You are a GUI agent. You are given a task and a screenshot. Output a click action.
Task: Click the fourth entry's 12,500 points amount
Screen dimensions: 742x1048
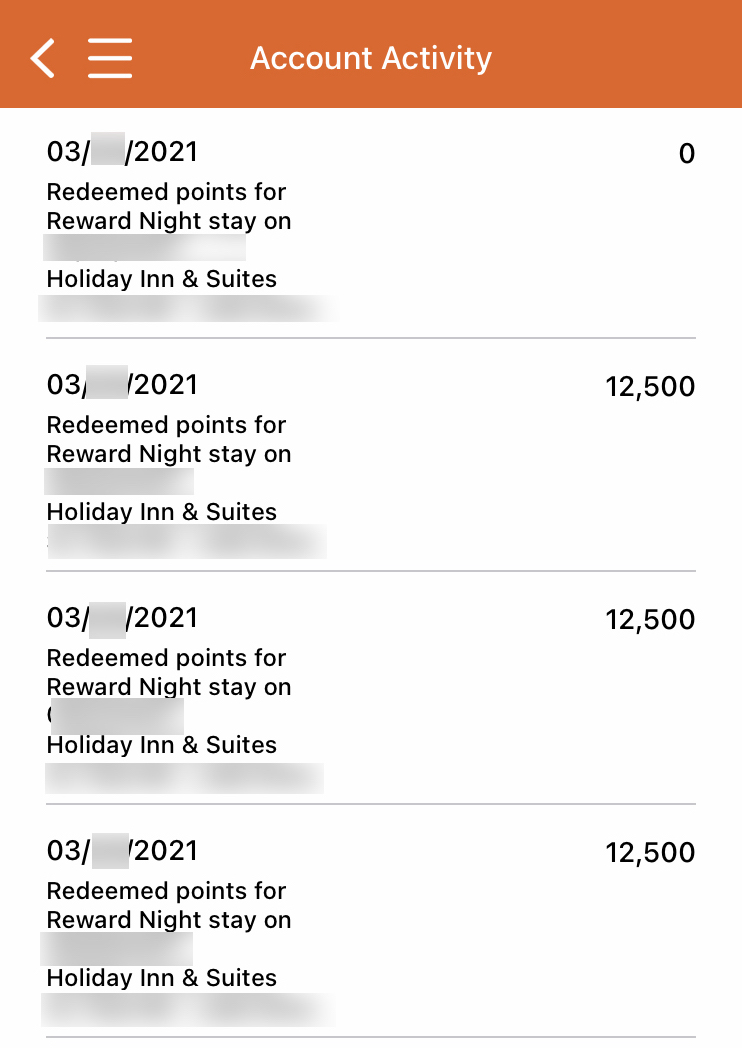650,853
